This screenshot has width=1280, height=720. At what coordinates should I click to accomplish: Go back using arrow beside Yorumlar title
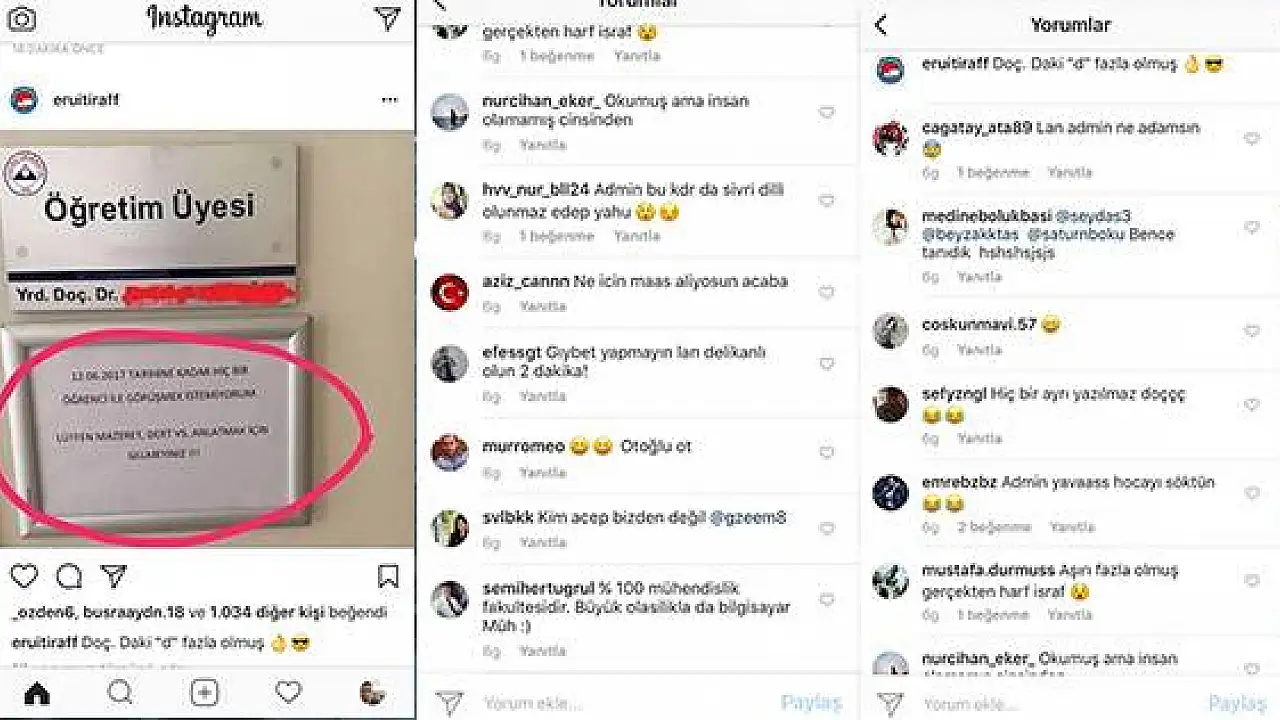coord(880,25)
